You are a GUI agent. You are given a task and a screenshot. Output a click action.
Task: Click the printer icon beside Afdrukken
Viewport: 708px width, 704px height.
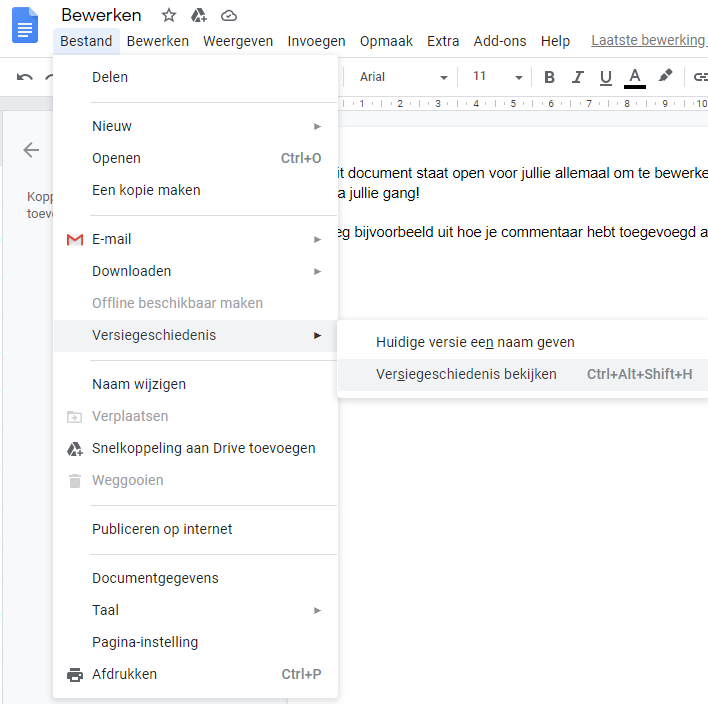click(75, 675)
